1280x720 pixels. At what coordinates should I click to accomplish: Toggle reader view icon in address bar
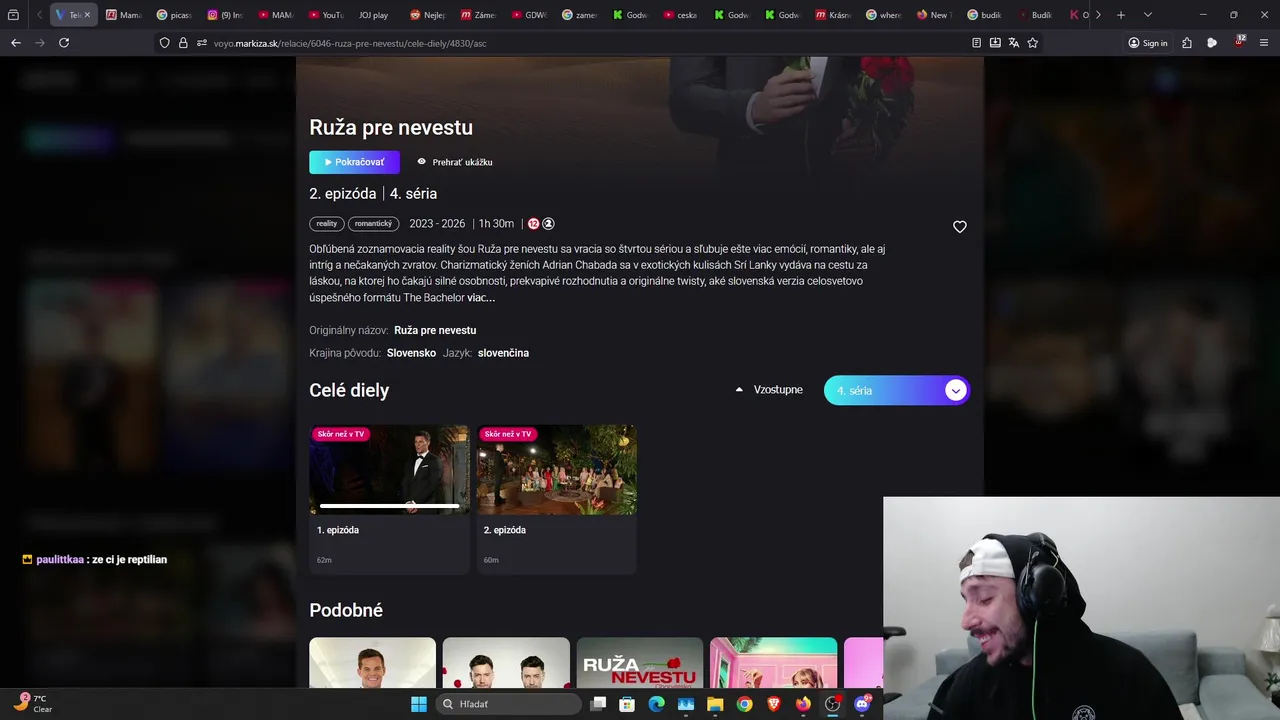tap(977, 43)
